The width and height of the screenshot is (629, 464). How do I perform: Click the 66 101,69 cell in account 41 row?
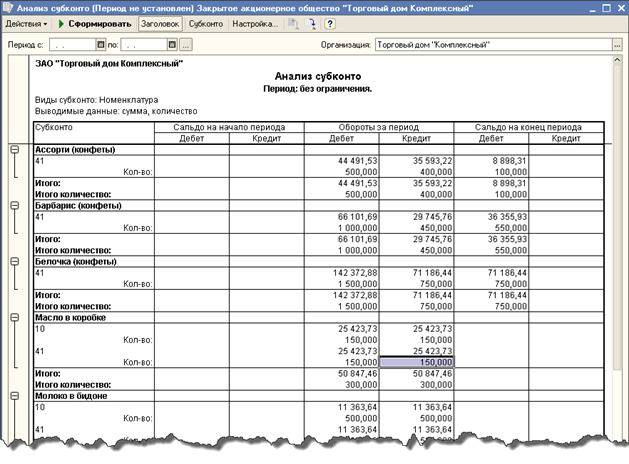click(x=341, y=217)
